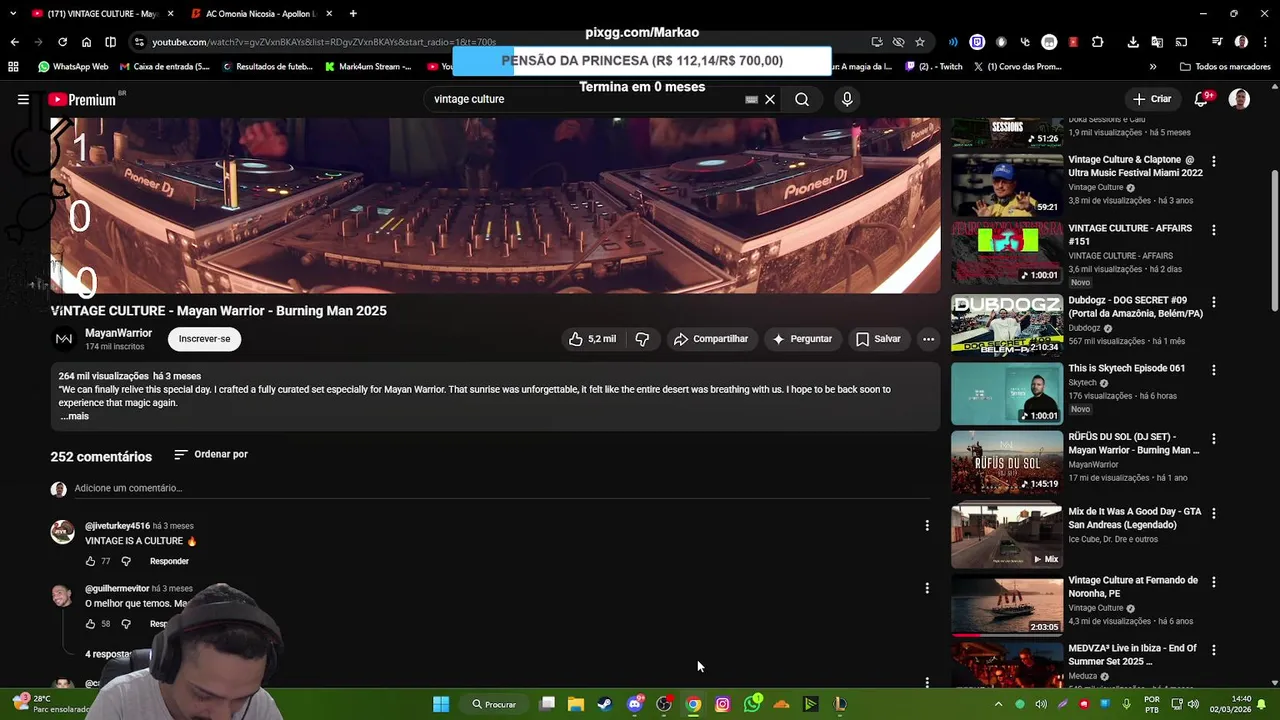This screenshot has width=1280, height=720.
Task: Open the MayanWarrior channel name link
Action: tap(118, 333)
